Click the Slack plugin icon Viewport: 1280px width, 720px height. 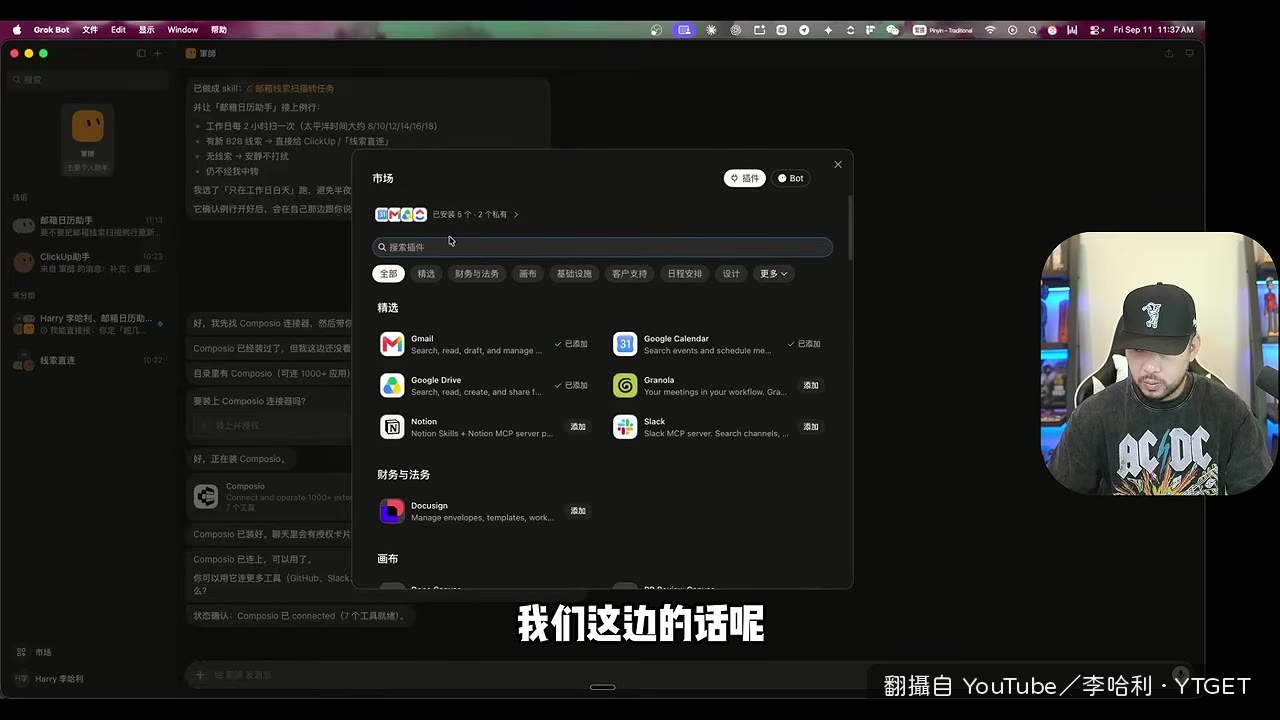625,427
